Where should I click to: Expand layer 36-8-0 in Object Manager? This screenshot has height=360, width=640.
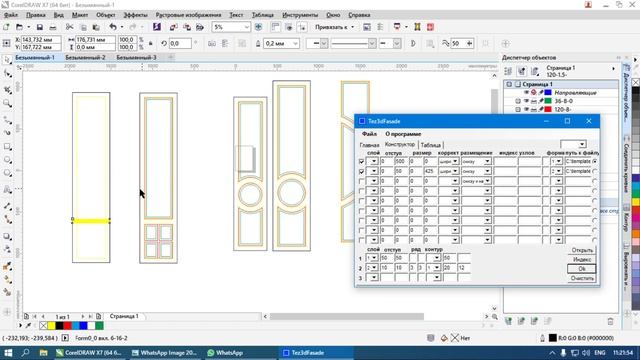[x=518, y=101]
